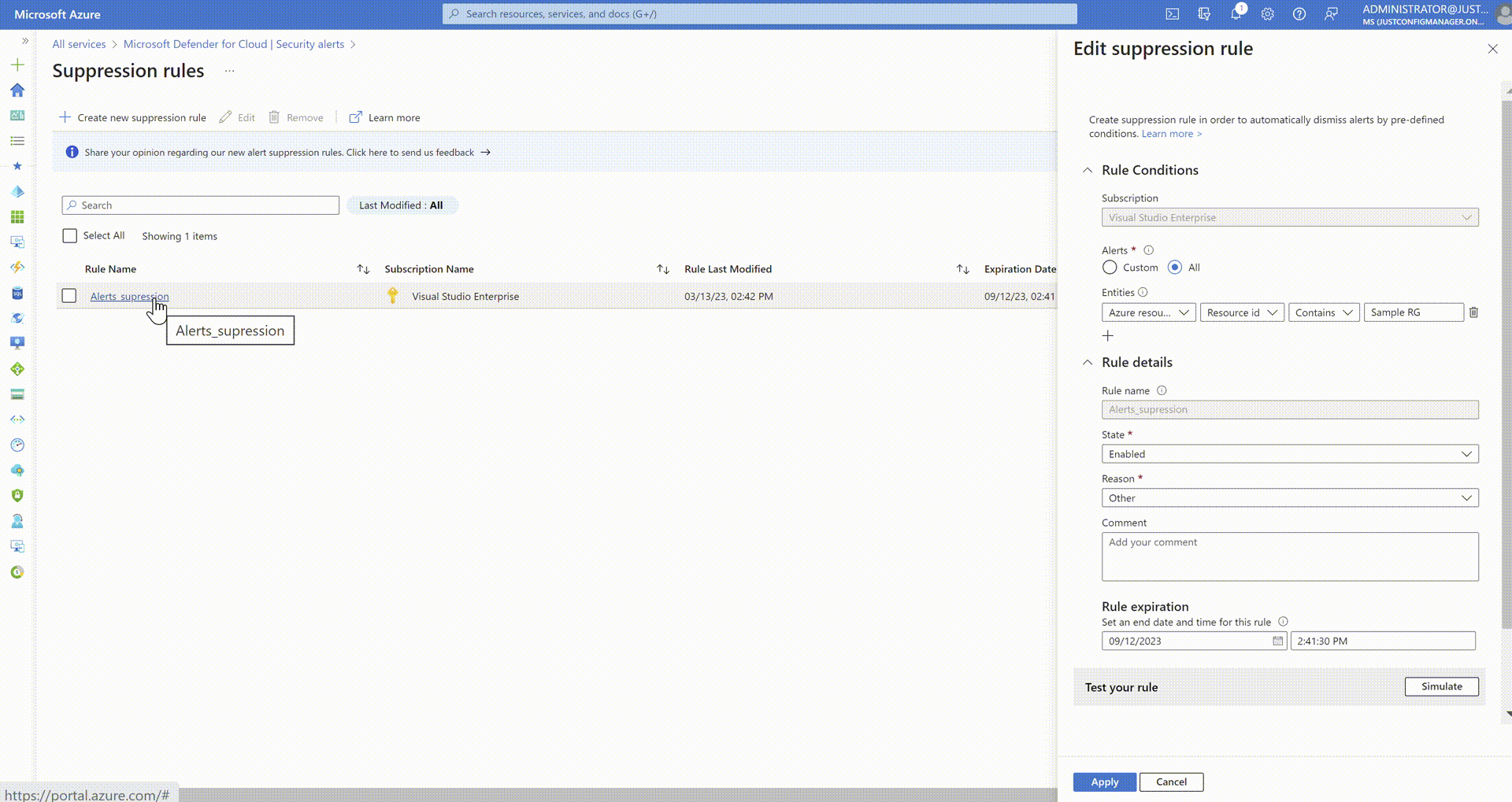Click the suppression rules search field
The height and width of the screenshot is (802, 1512).
point(200,205)
